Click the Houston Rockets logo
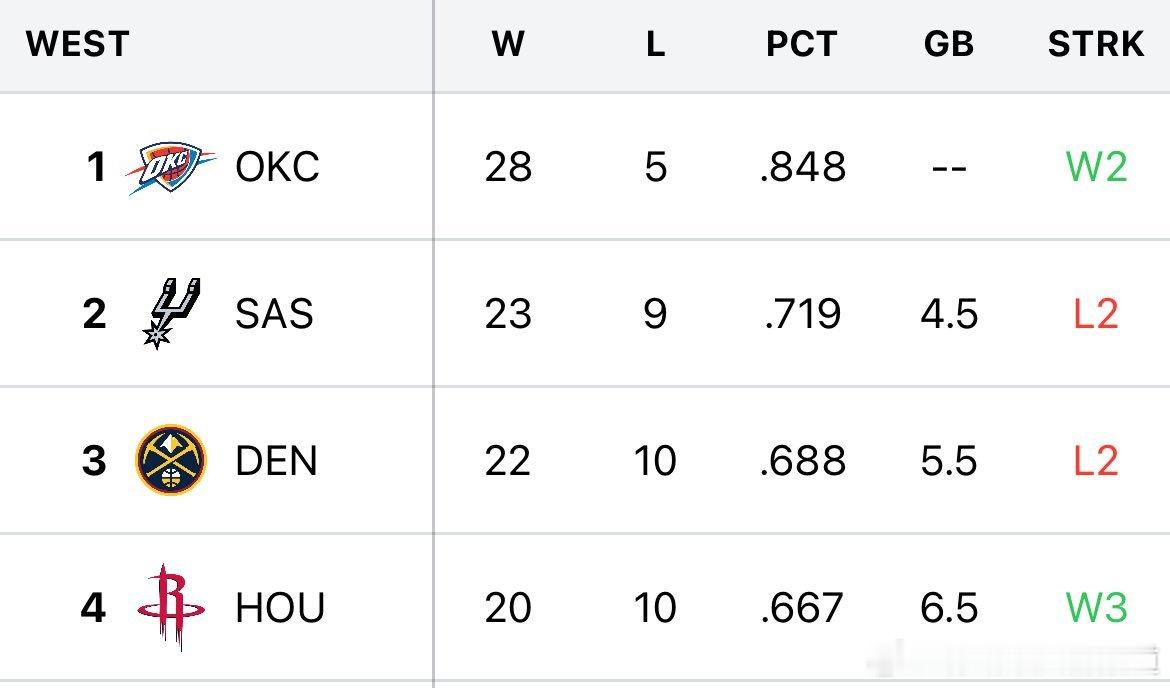 point(171,607)
